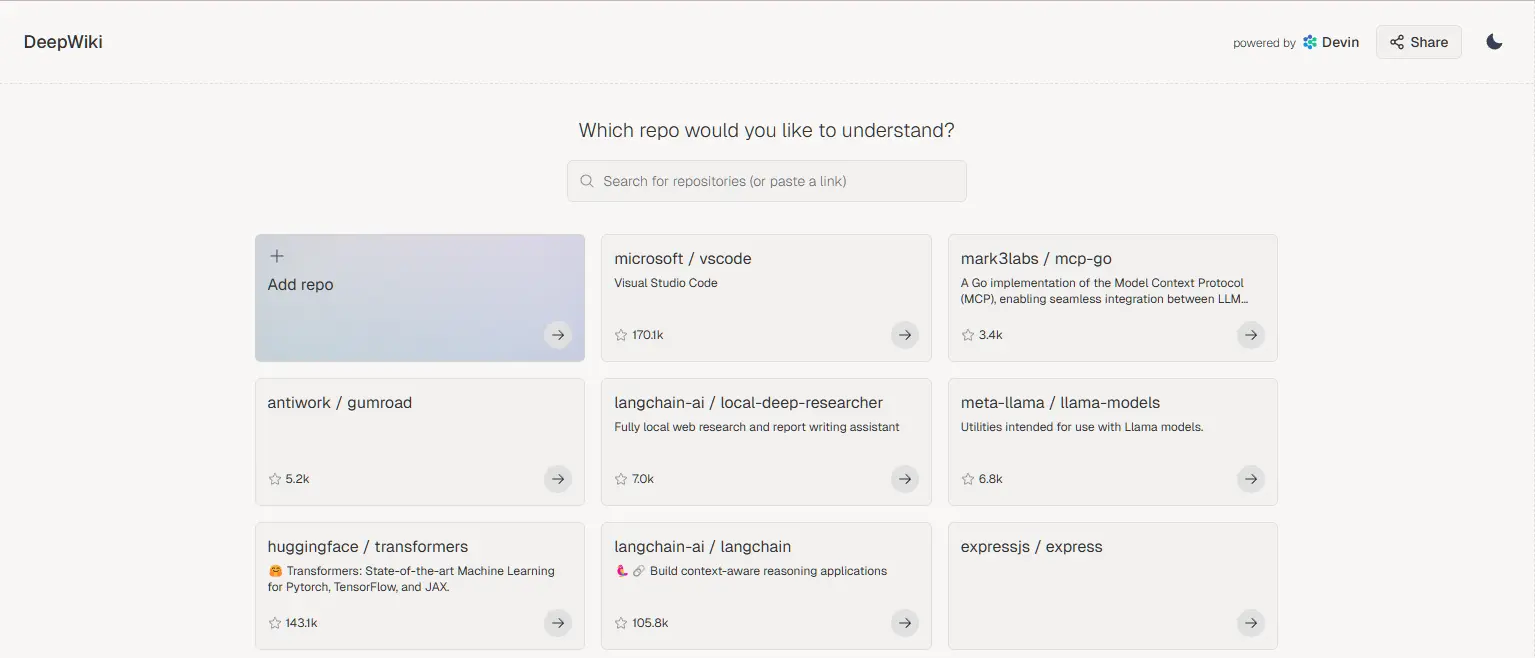Click the star icon on gumroad card
The width and height of the screenshot is (1535, 658).
click(x=274, y=479)
